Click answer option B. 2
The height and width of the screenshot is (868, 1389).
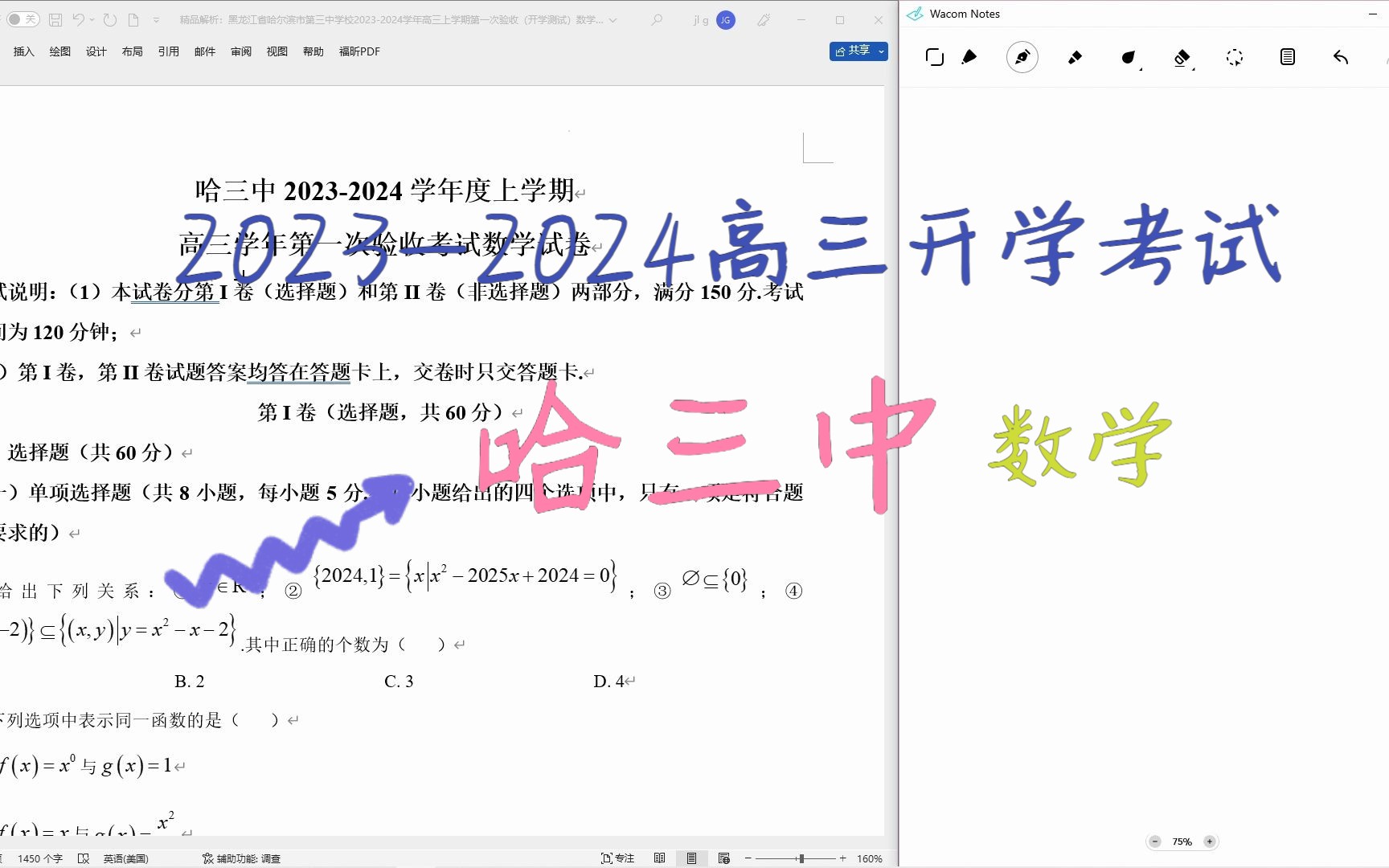point(190,682)
